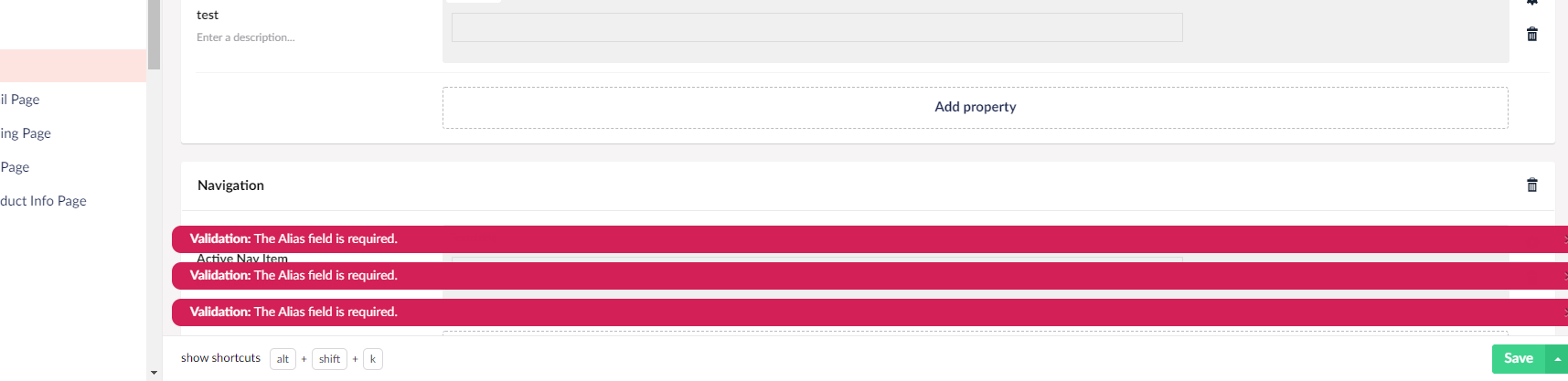Click the sidebar scrollbar down arrow
The height and width of the screenshot is (381, 1568).
coord(154,373)
